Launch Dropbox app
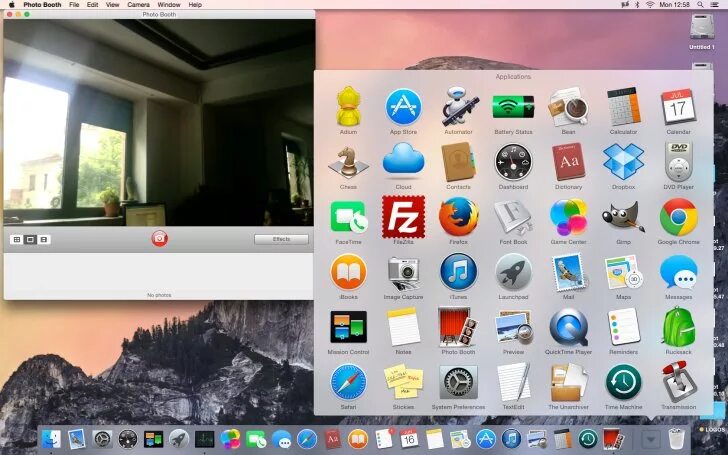The image size is (728, 455). pyautogui.click(x=623, y=162)
